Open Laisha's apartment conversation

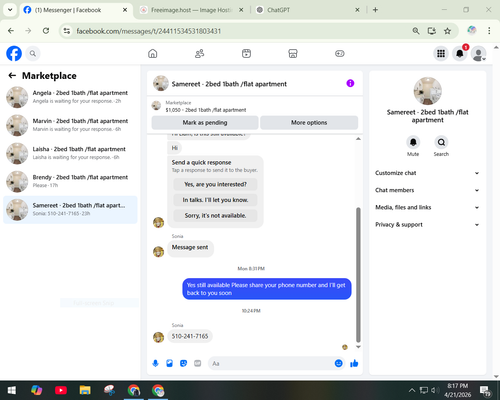point(70,153)
